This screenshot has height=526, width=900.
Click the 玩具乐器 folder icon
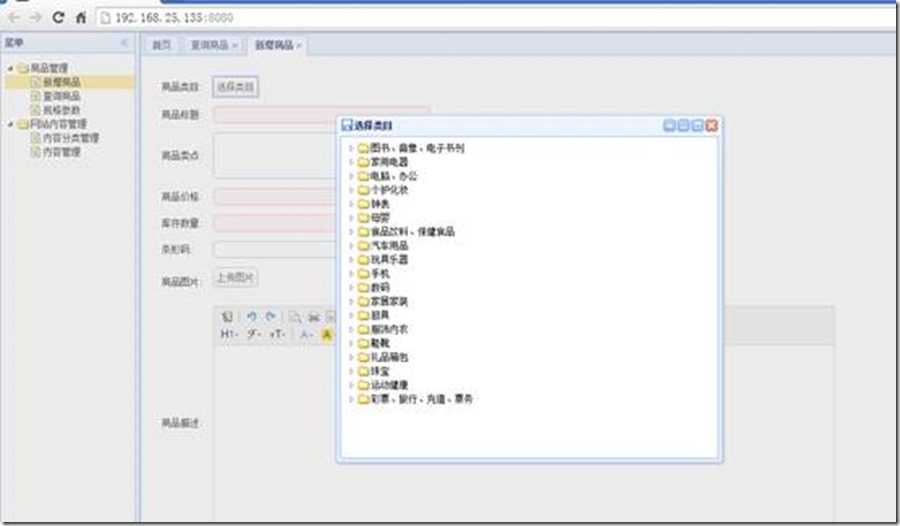coord(363,260)
